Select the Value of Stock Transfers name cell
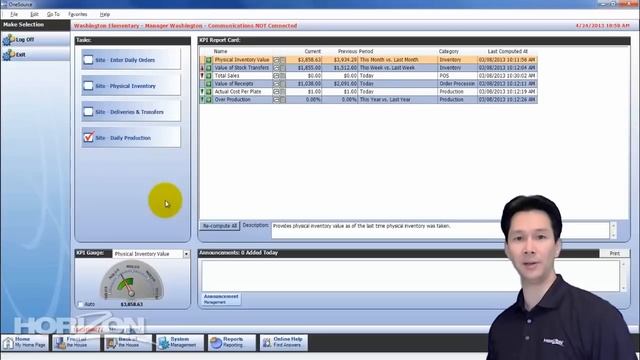 tap(242, 68)
